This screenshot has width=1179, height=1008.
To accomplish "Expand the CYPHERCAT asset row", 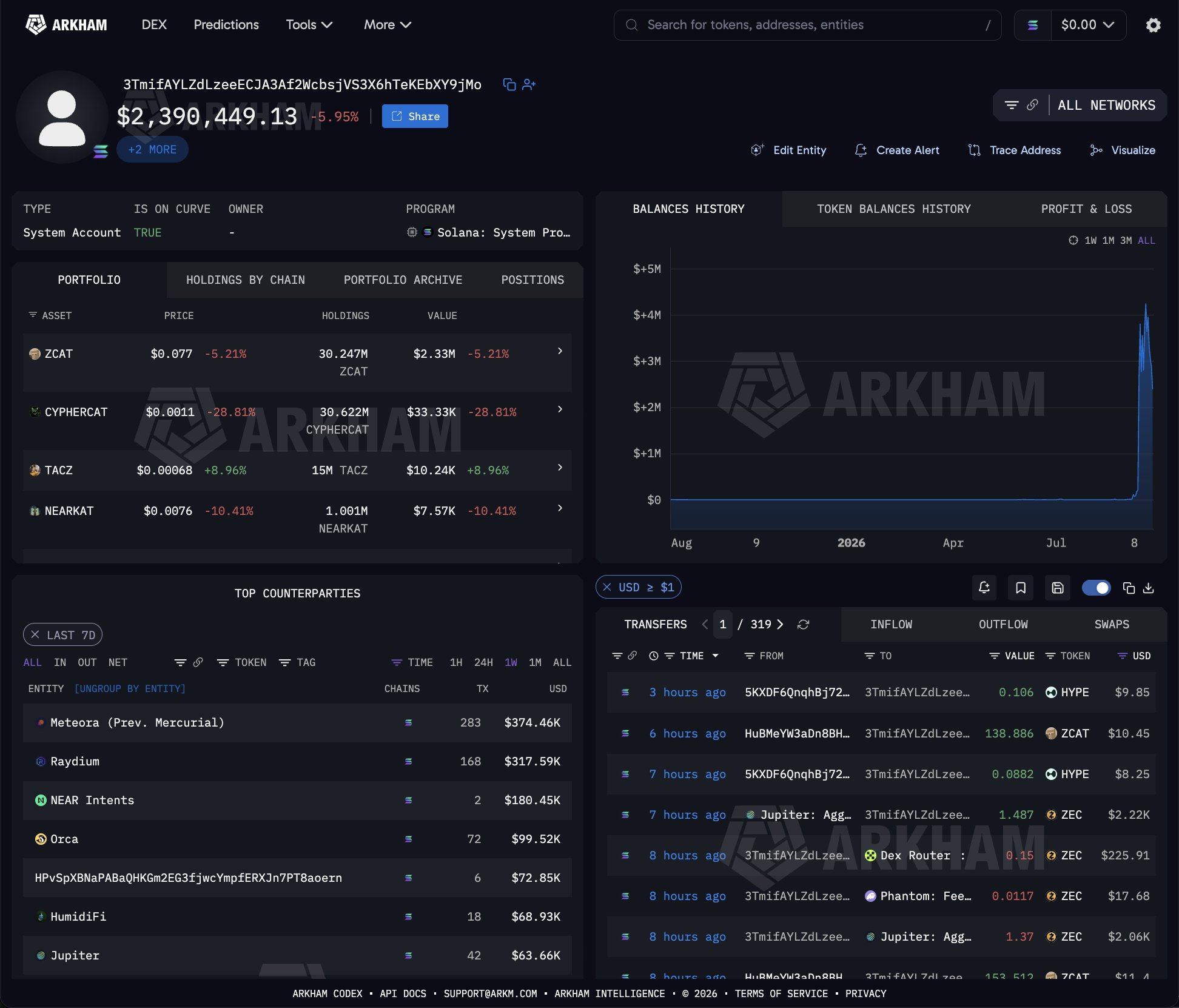I will [560, 409].
